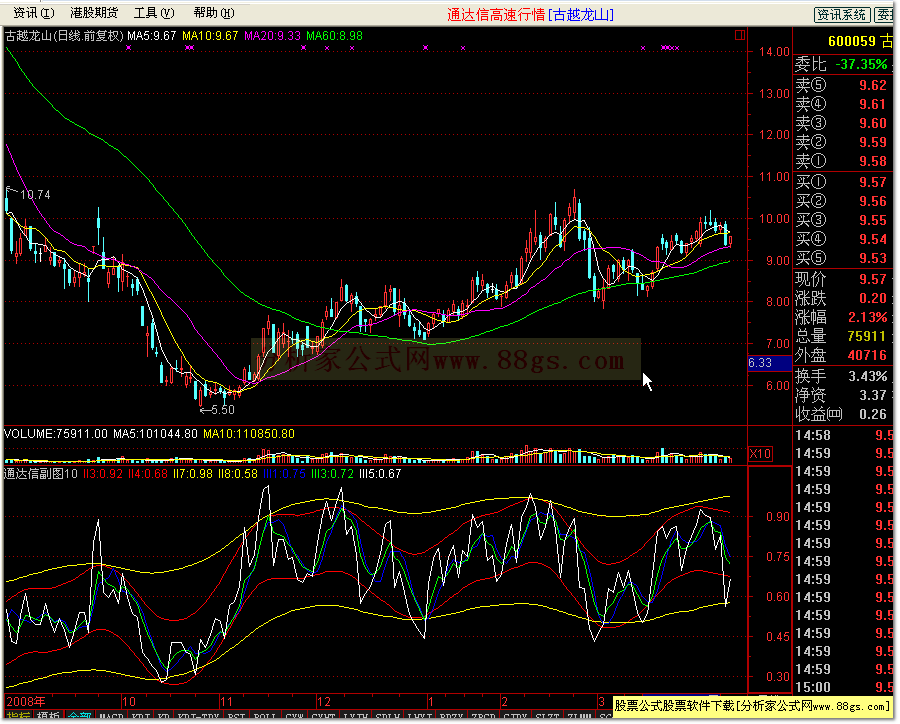Click the 卖④ 9.61 ask row
Viewport: 900px width, 724px height.
pos(841,104)
